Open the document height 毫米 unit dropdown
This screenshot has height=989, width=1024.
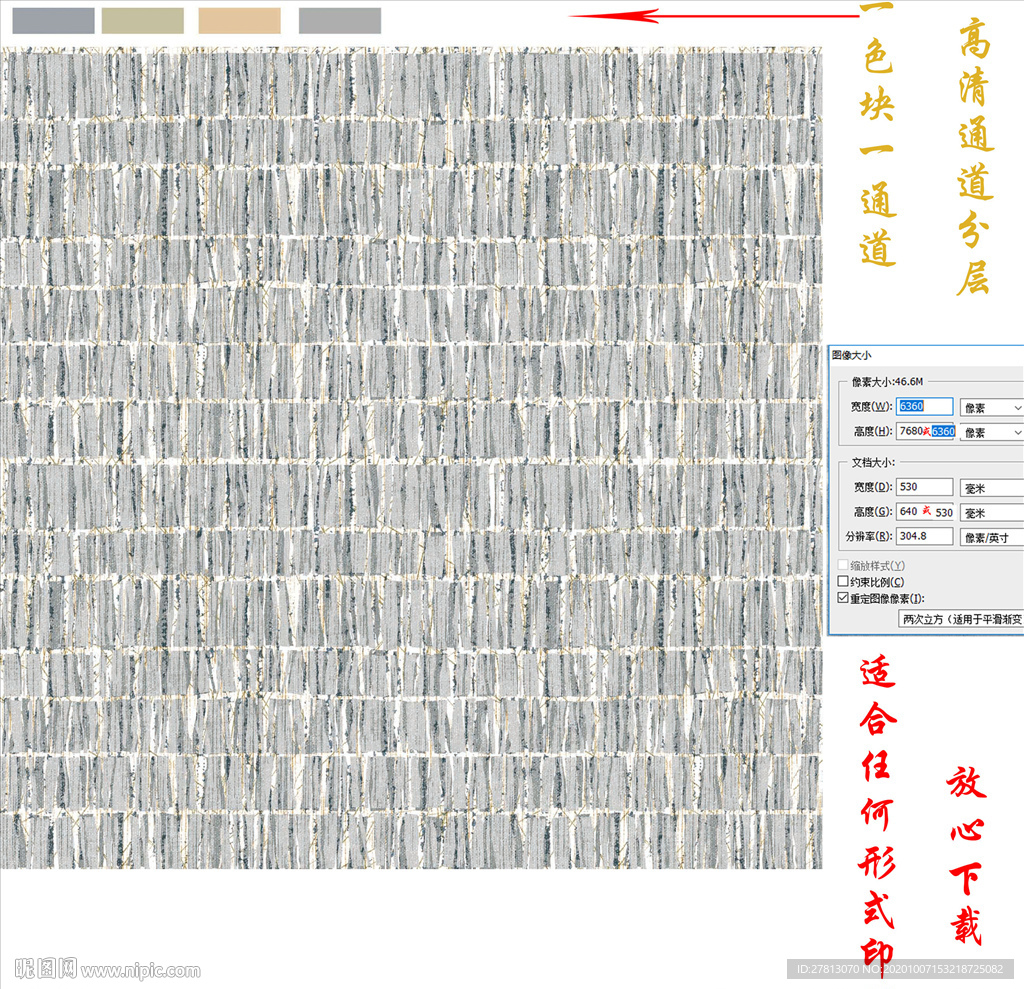click(x=991, y=512)
